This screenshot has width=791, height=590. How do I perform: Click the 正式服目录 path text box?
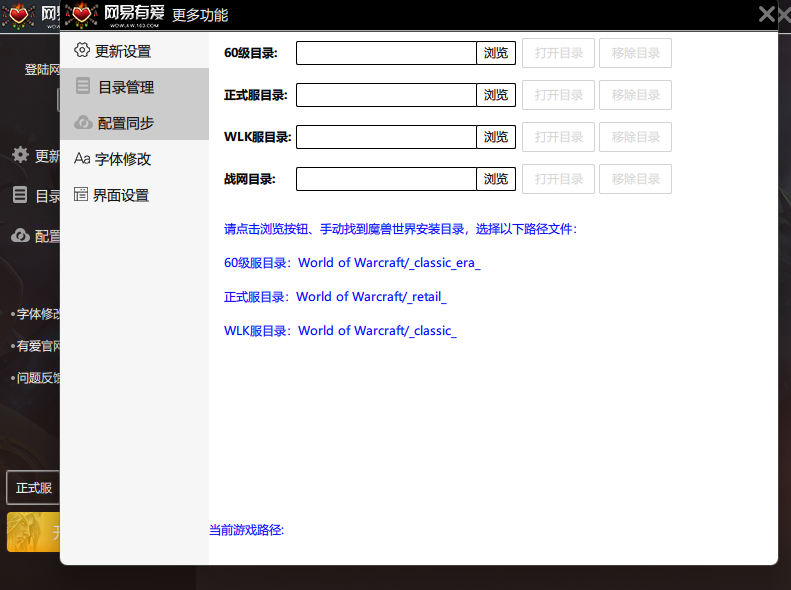tap(386, 95)
